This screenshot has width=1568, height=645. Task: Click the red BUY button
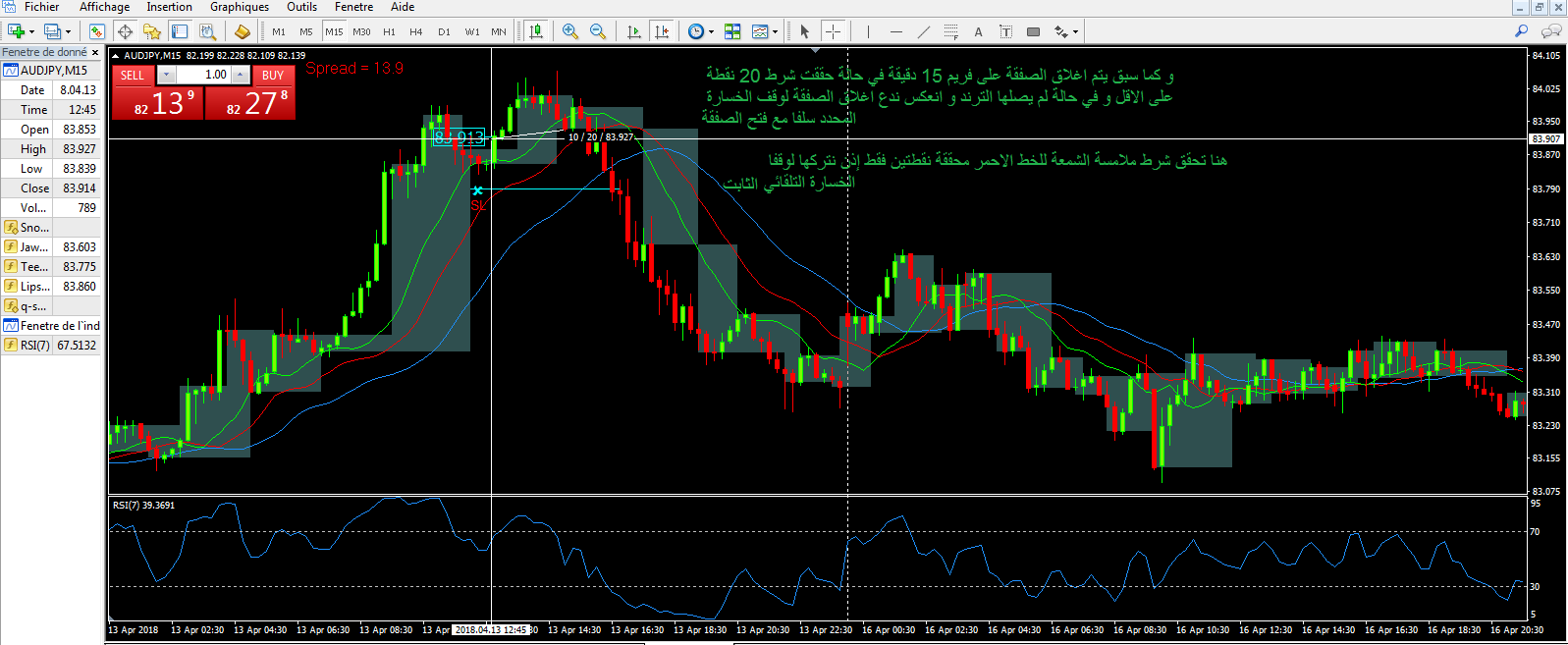click(273, 76)
